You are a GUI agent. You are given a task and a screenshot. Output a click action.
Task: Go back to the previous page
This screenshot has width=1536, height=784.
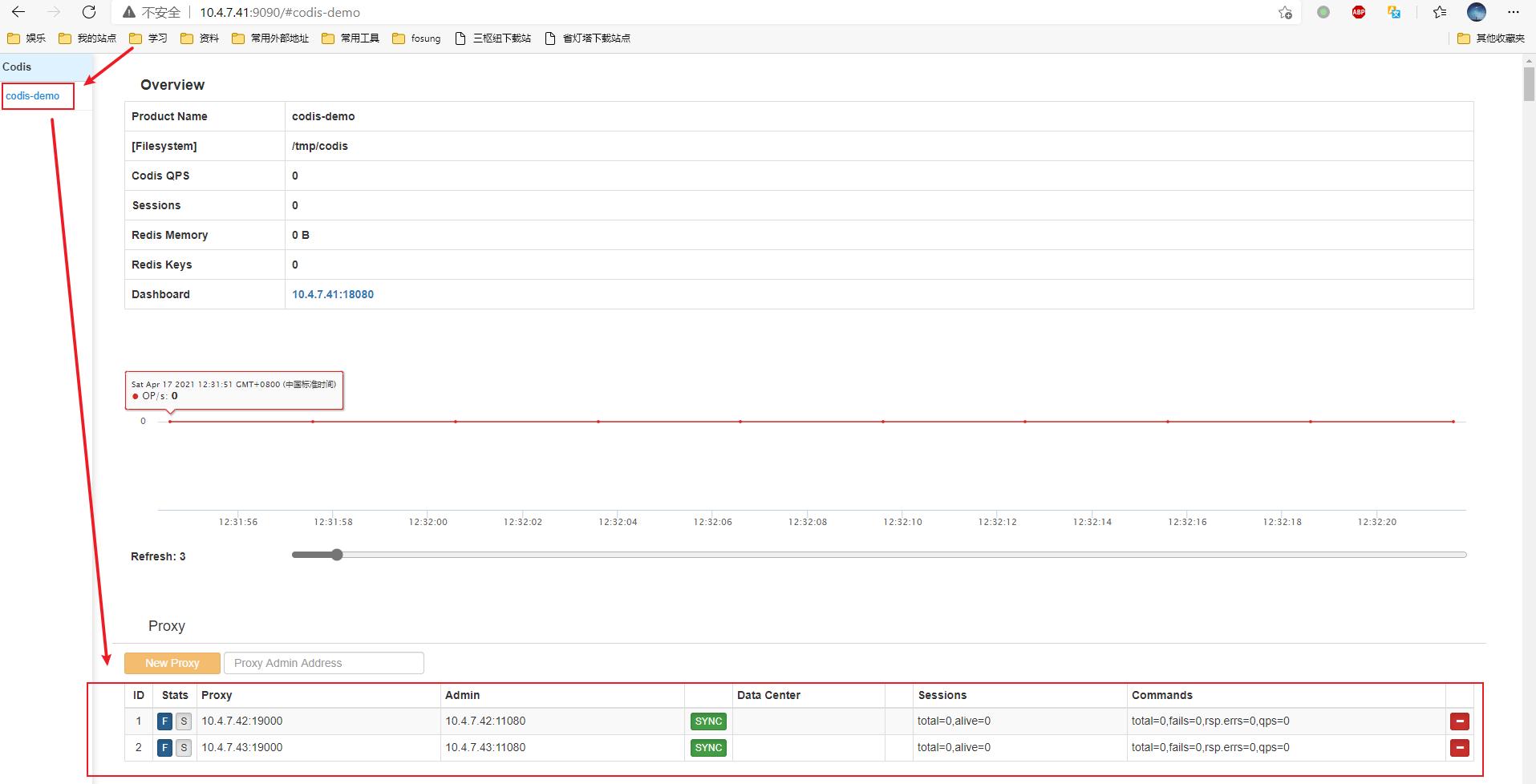point(18,12)
